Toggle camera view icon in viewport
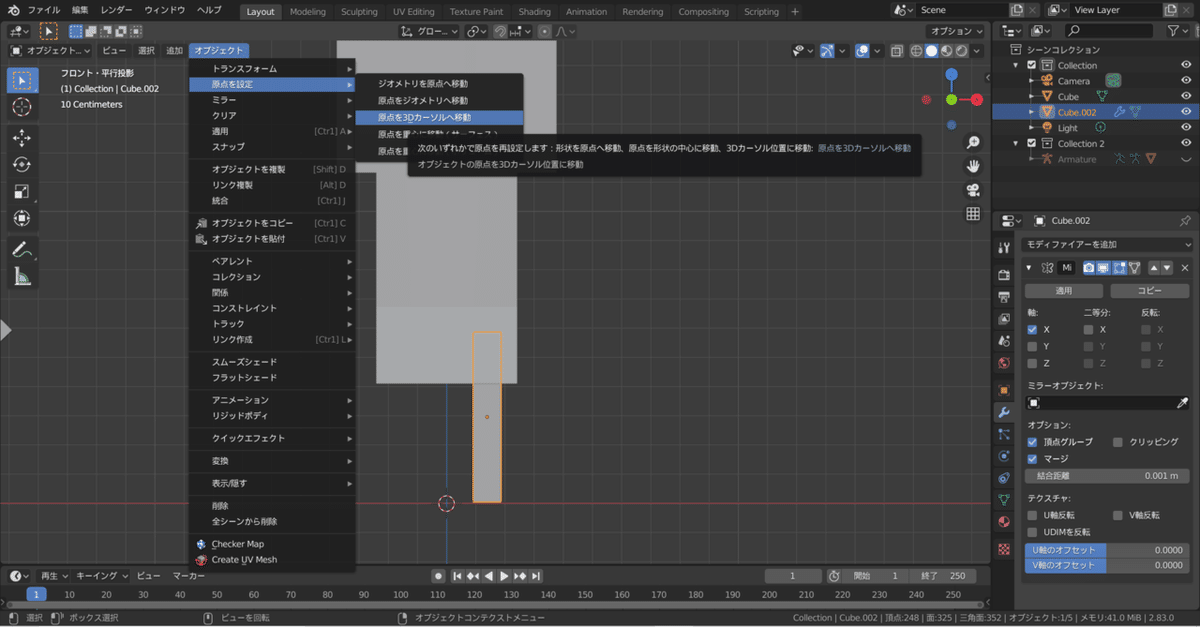This screenshot has width=1200, height=627. coord(972,190)
